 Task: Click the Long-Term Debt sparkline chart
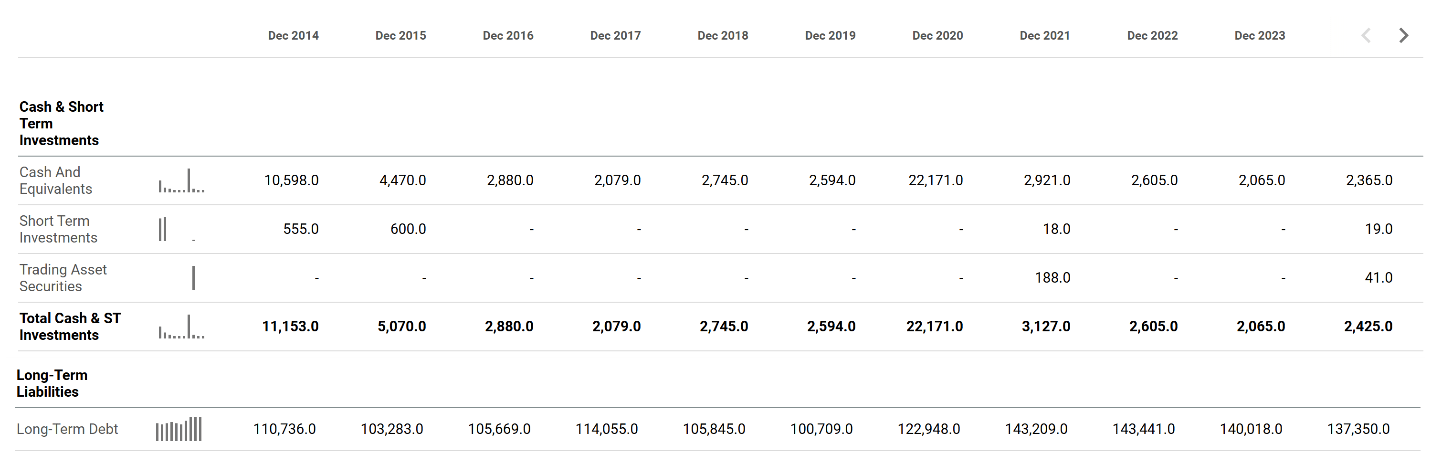[179, 430]
